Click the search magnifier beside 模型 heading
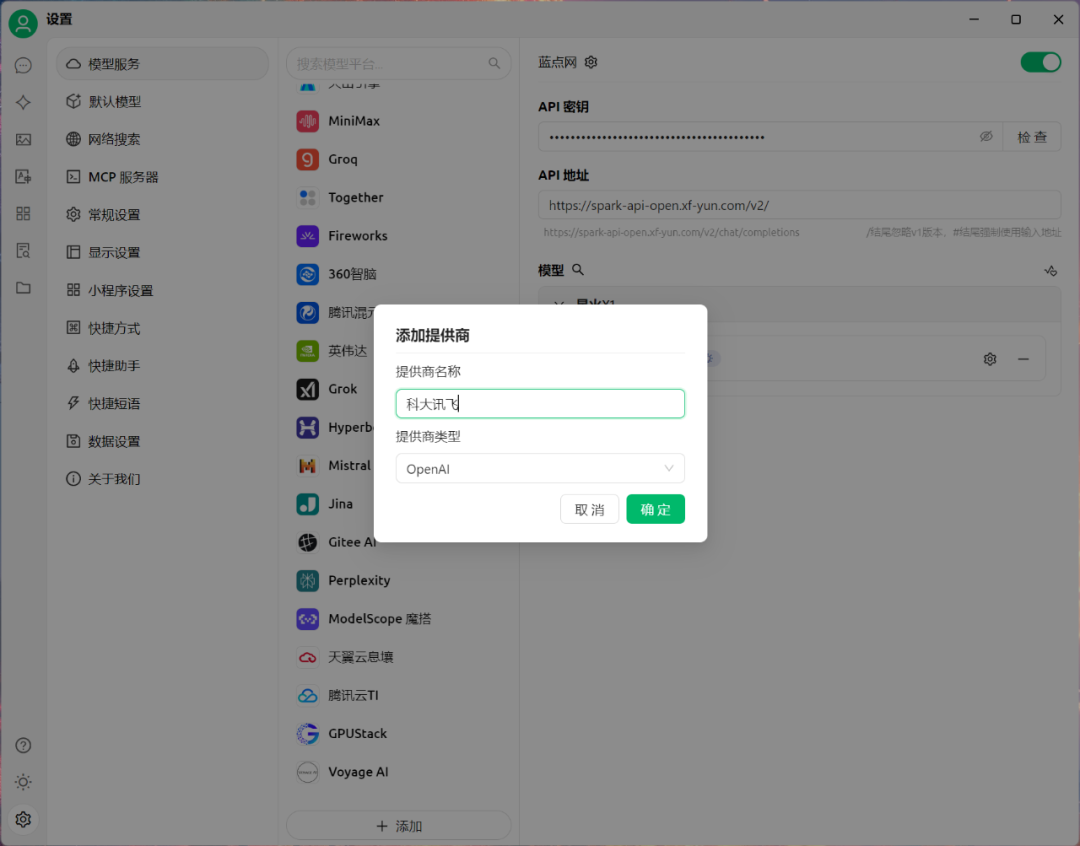The height and width of the screenshot is (846, 1080). click(x=578, y=270)
